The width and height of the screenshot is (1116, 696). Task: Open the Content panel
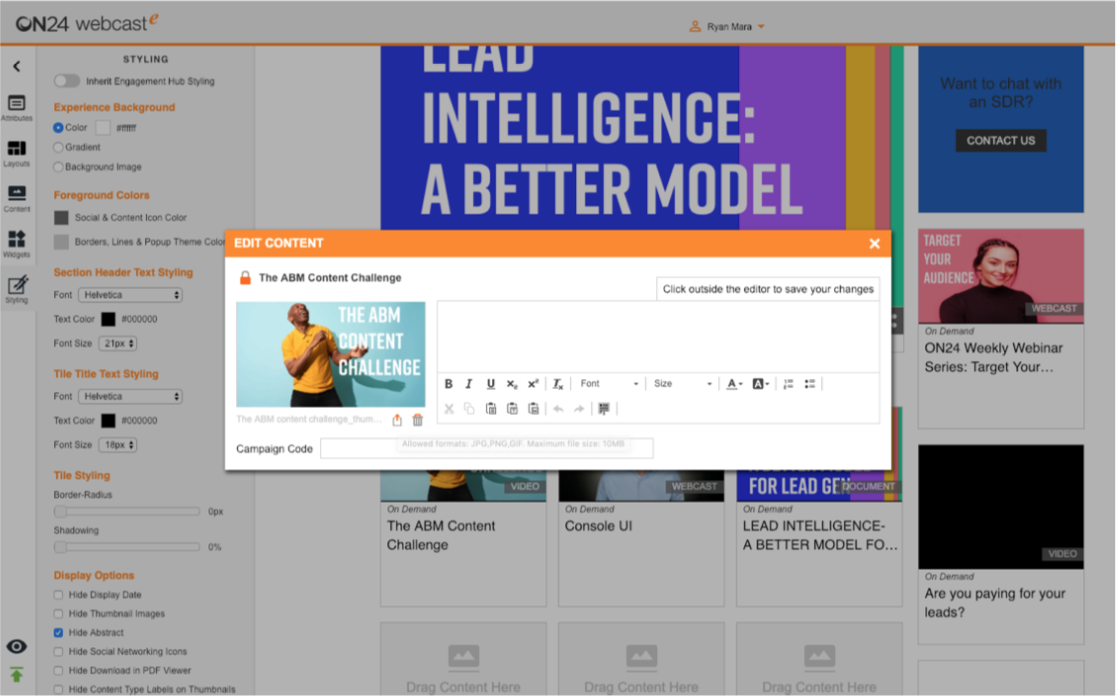pyautogui.click(x=16, y=199)
